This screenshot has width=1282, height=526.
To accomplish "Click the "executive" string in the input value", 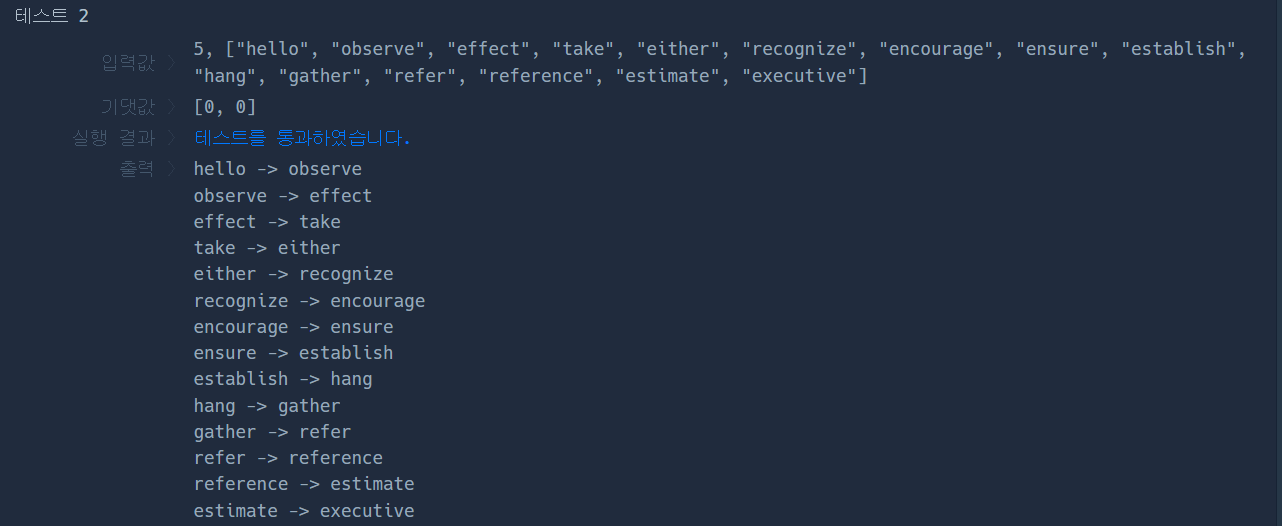I will pos(799,76).
